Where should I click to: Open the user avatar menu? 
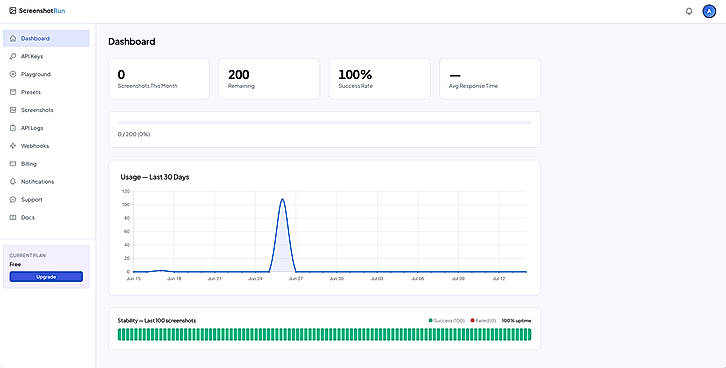click(x=709, y=11)
